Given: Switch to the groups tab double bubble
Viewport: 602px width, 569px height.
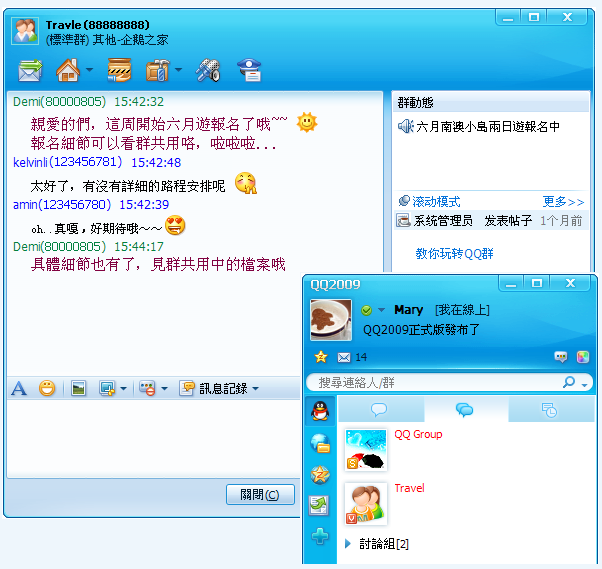Looking at the screenshot, I should point(465,410).
